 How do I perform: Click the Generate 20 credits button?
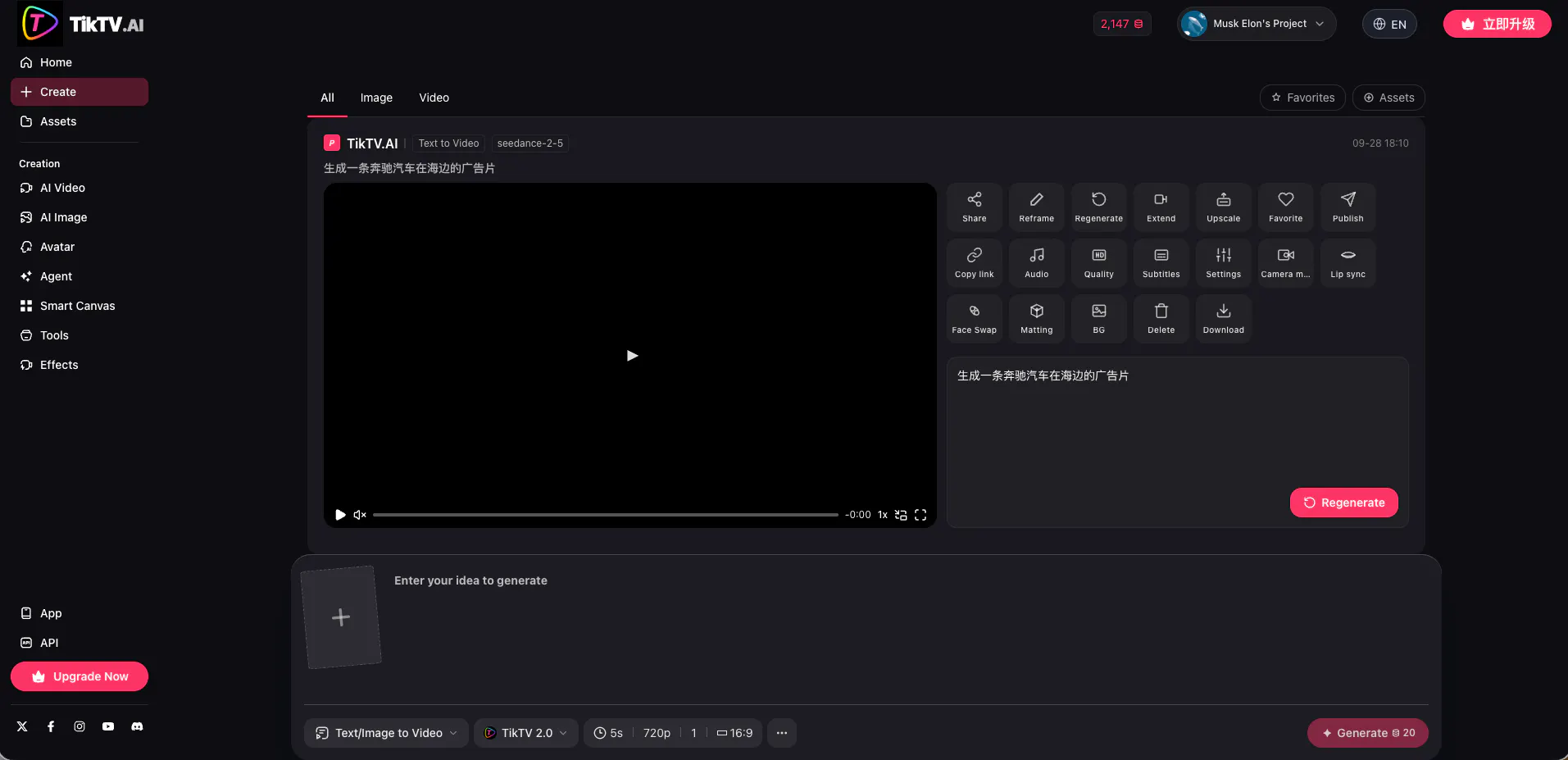tap(1367, 733)
